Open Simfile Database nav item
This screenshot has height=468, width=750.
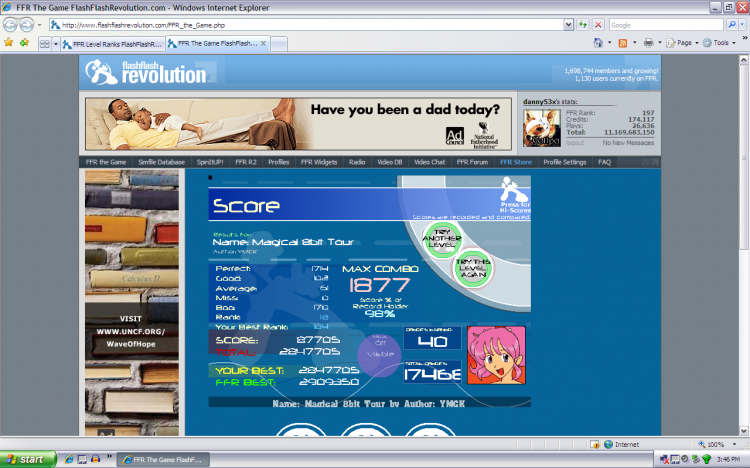(162, 162)
